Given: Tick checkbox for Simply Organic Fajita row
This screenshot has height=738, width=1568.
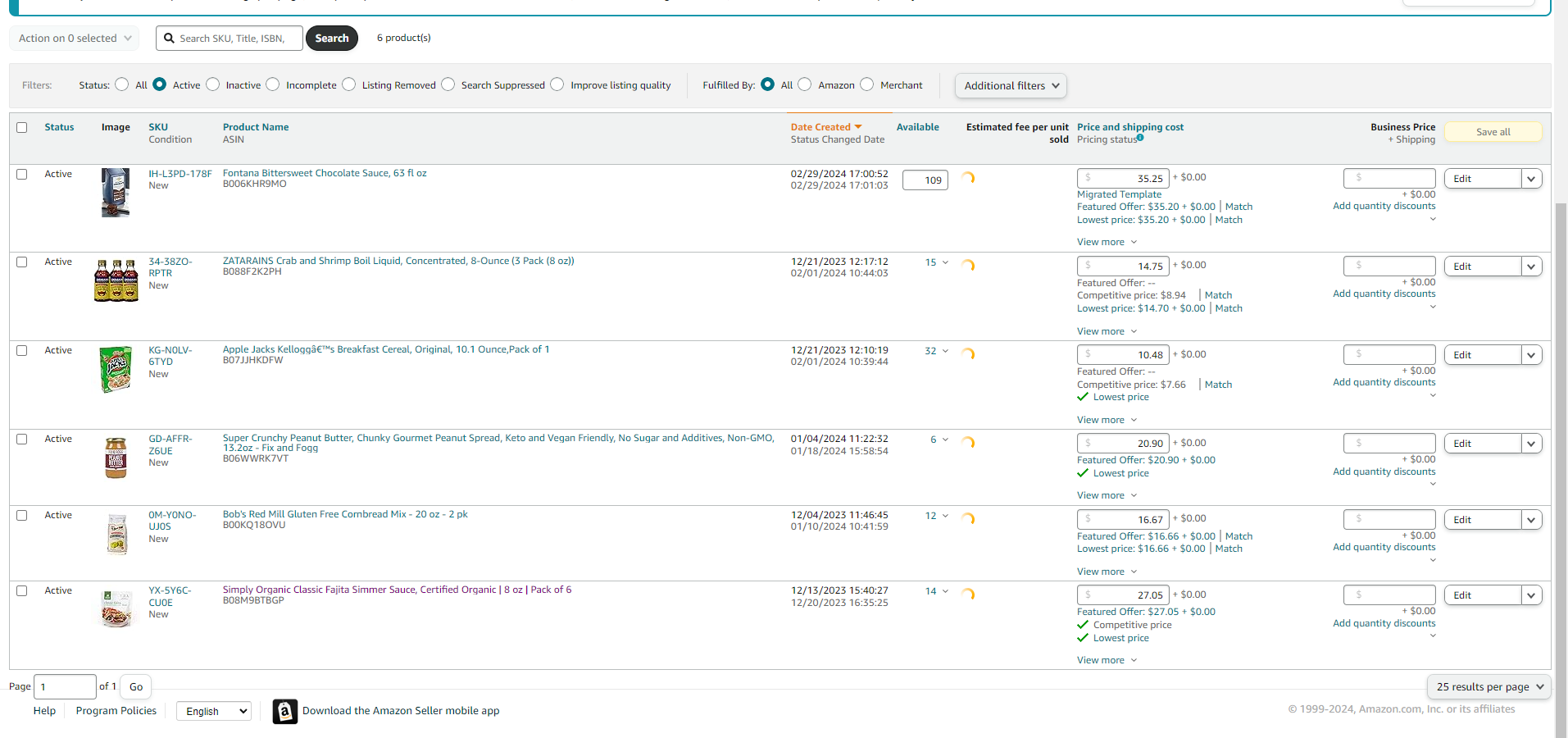Looking at the screenshot, I should pos(22,590).
